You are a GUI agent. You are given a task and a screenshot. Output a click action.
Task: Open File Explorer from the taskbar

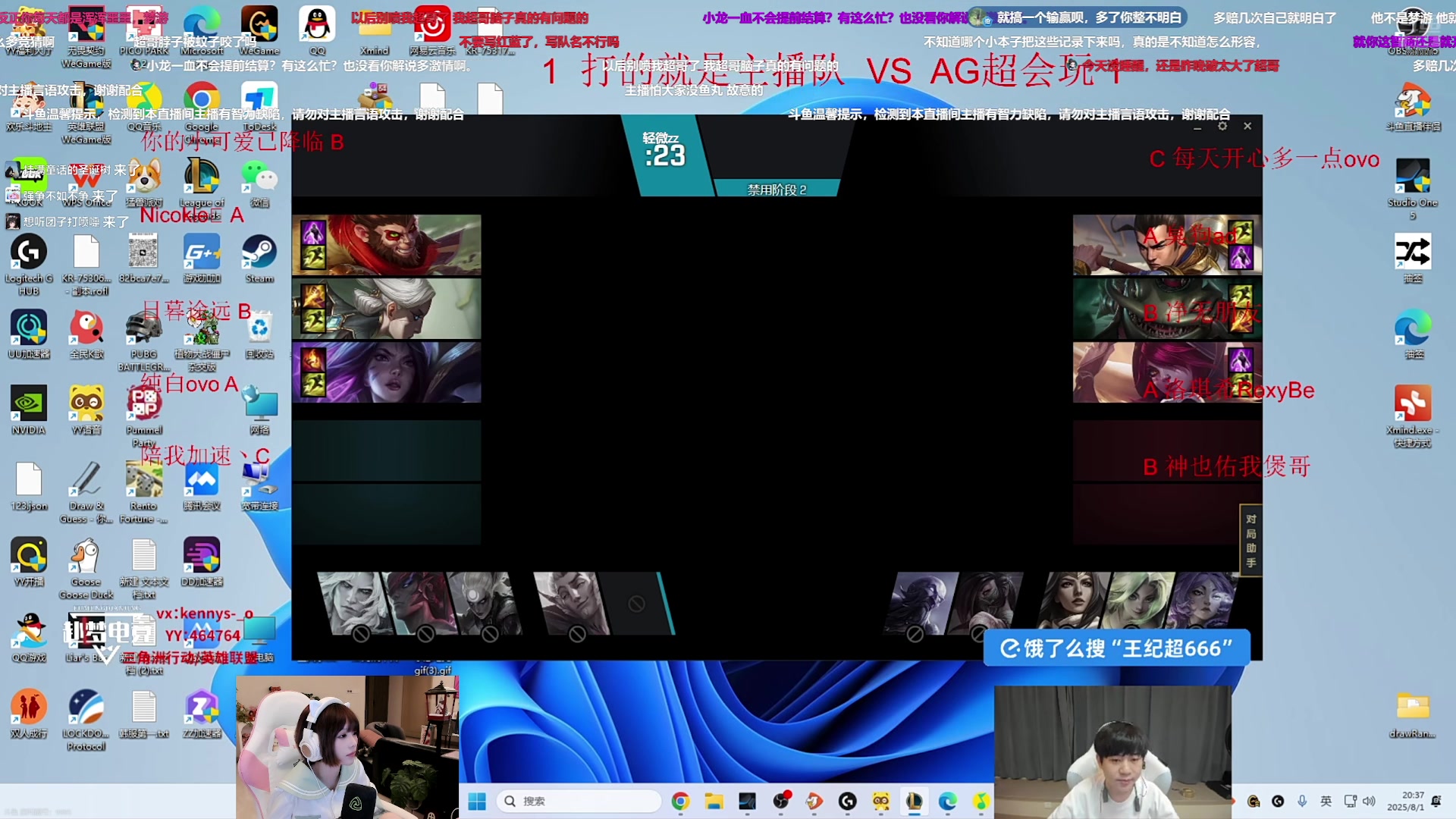[714, 801]
